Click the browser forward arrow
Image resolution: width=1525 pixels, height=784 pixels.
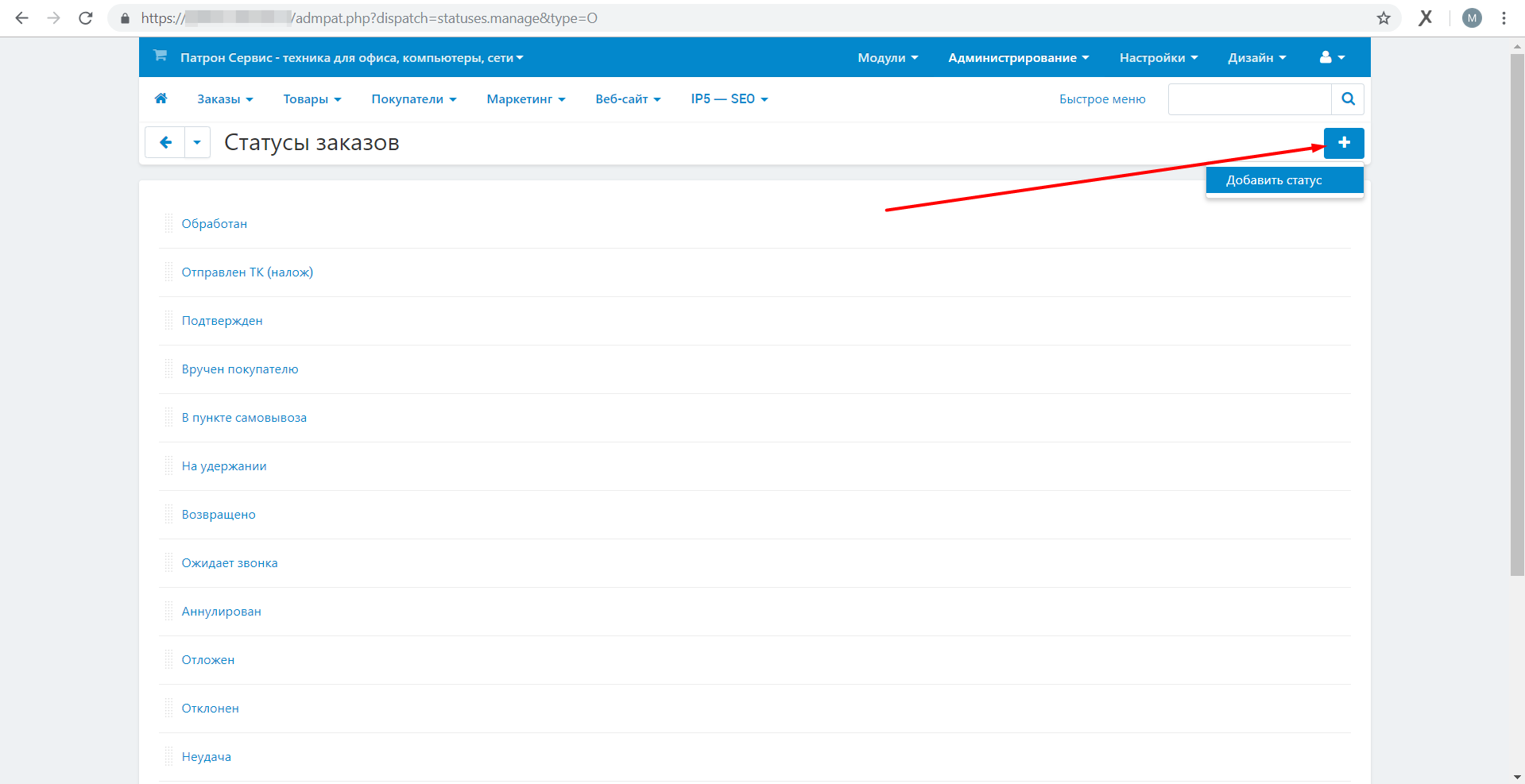click(x=53, y=17)
